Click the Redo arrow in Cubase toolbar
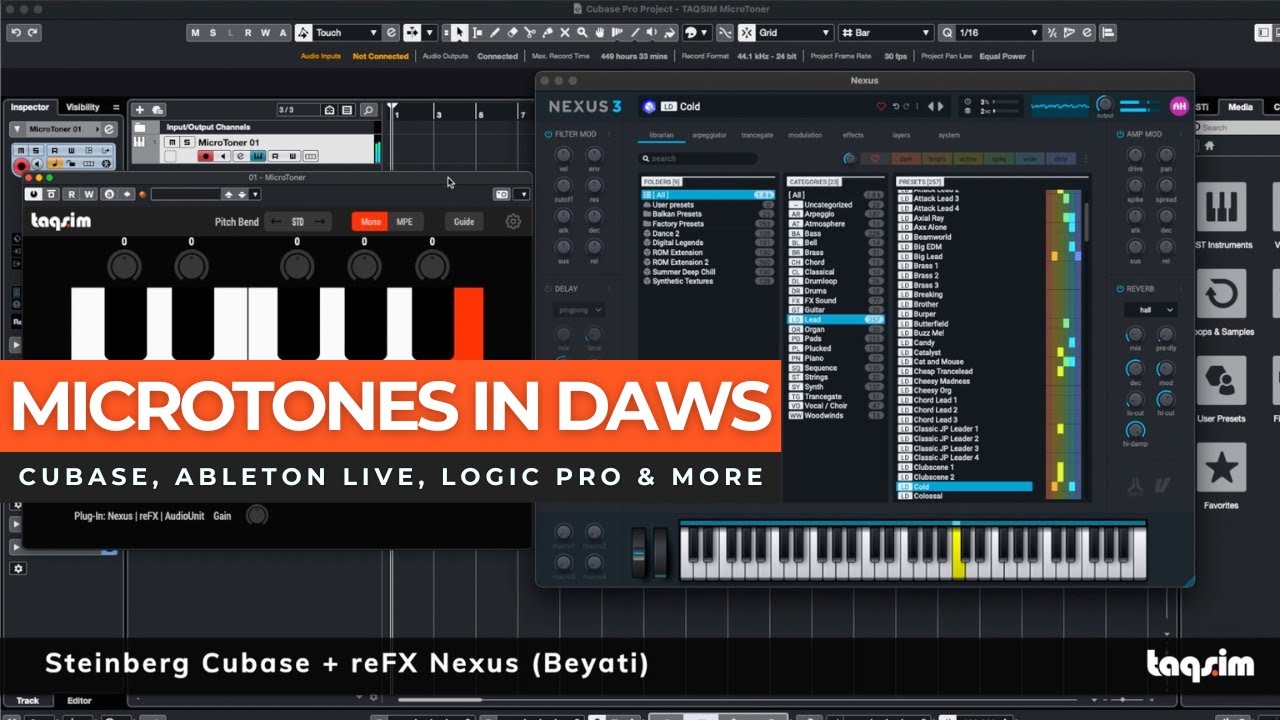Screen dimensions: 1280x720 click(x=33, y=33)
